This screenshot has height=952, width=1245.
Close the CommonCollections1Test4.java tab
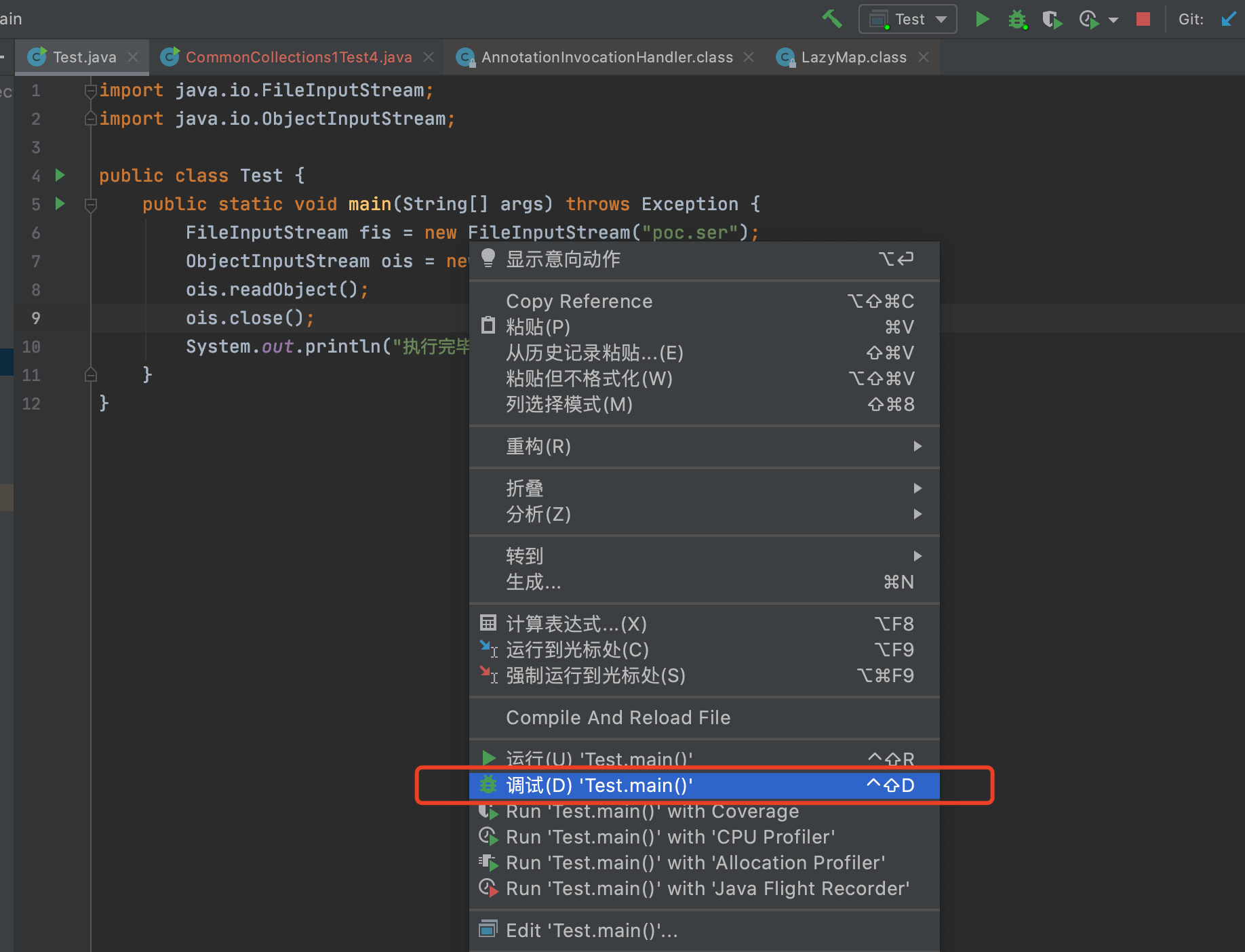click(429, 57)
